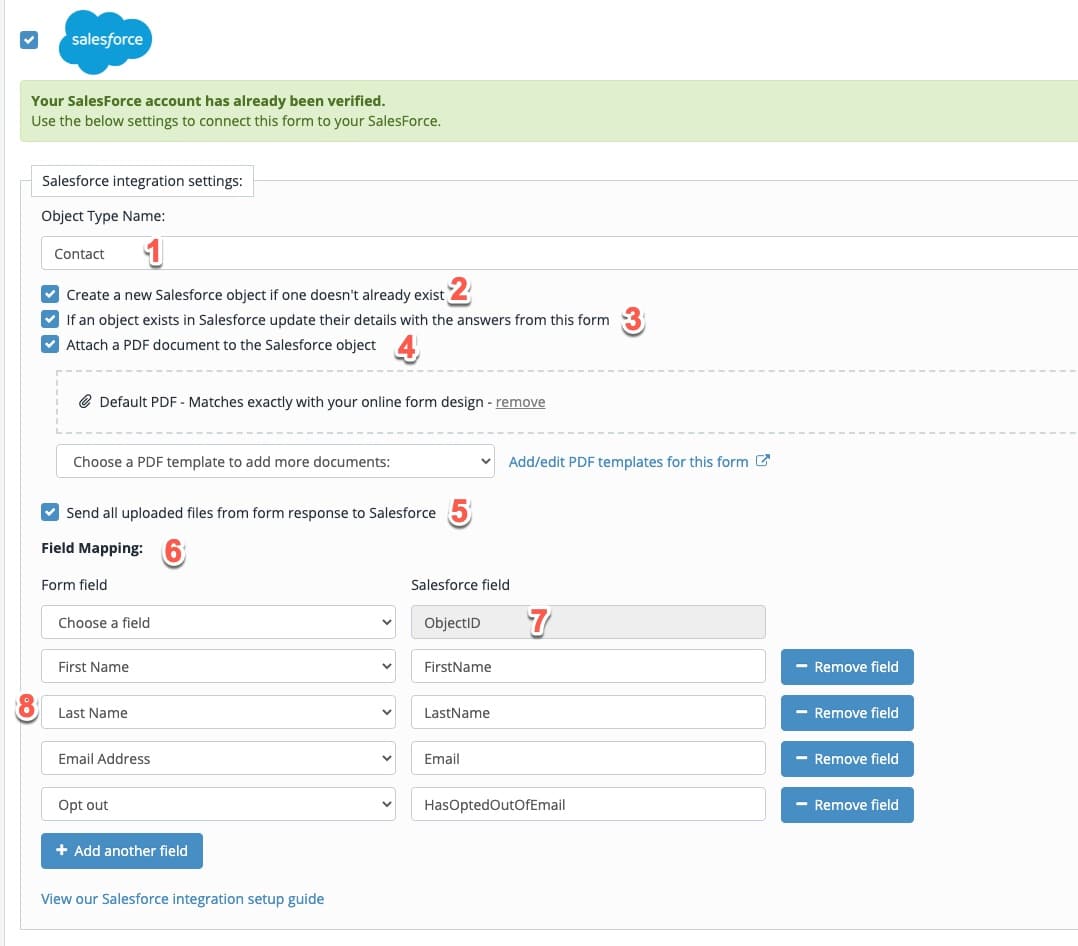Disable Send all uploaded files checkbox
This screenshot has height=946, width=1078.
point(50,512)
